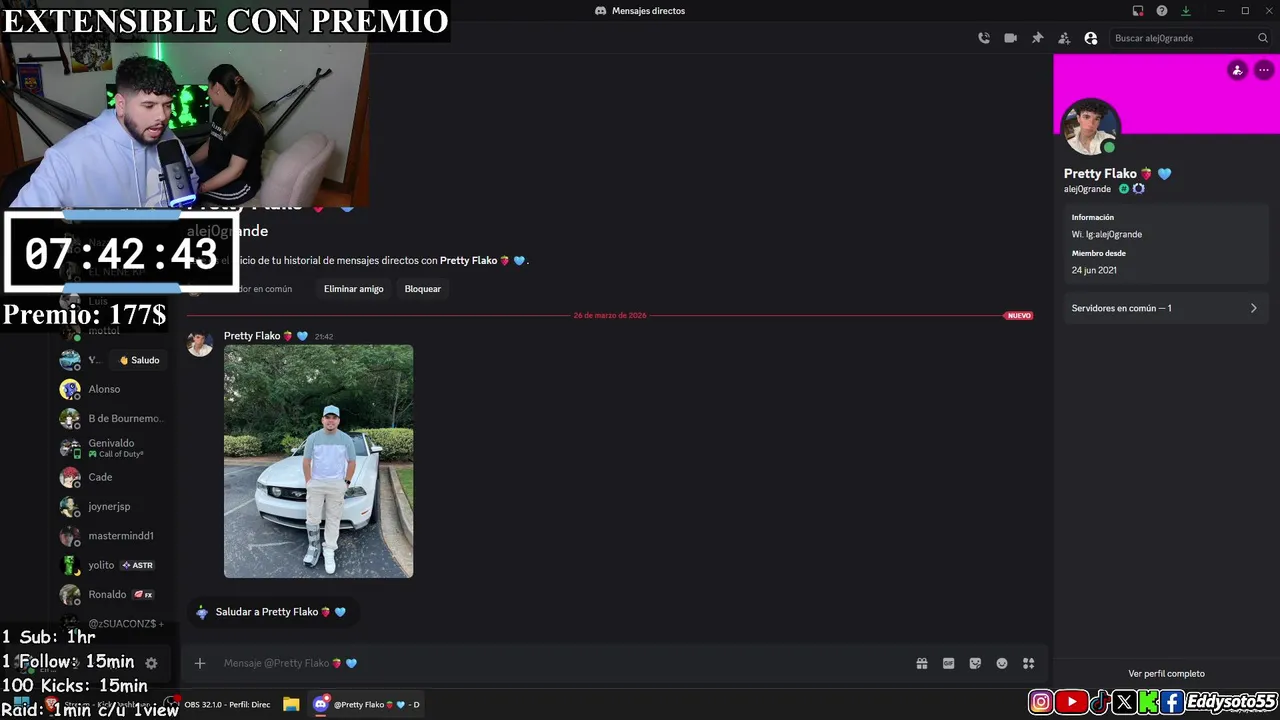Expand 'Servidores en común — 1'
Screen dimensions: 1280x720
(x=1165, y=308)
